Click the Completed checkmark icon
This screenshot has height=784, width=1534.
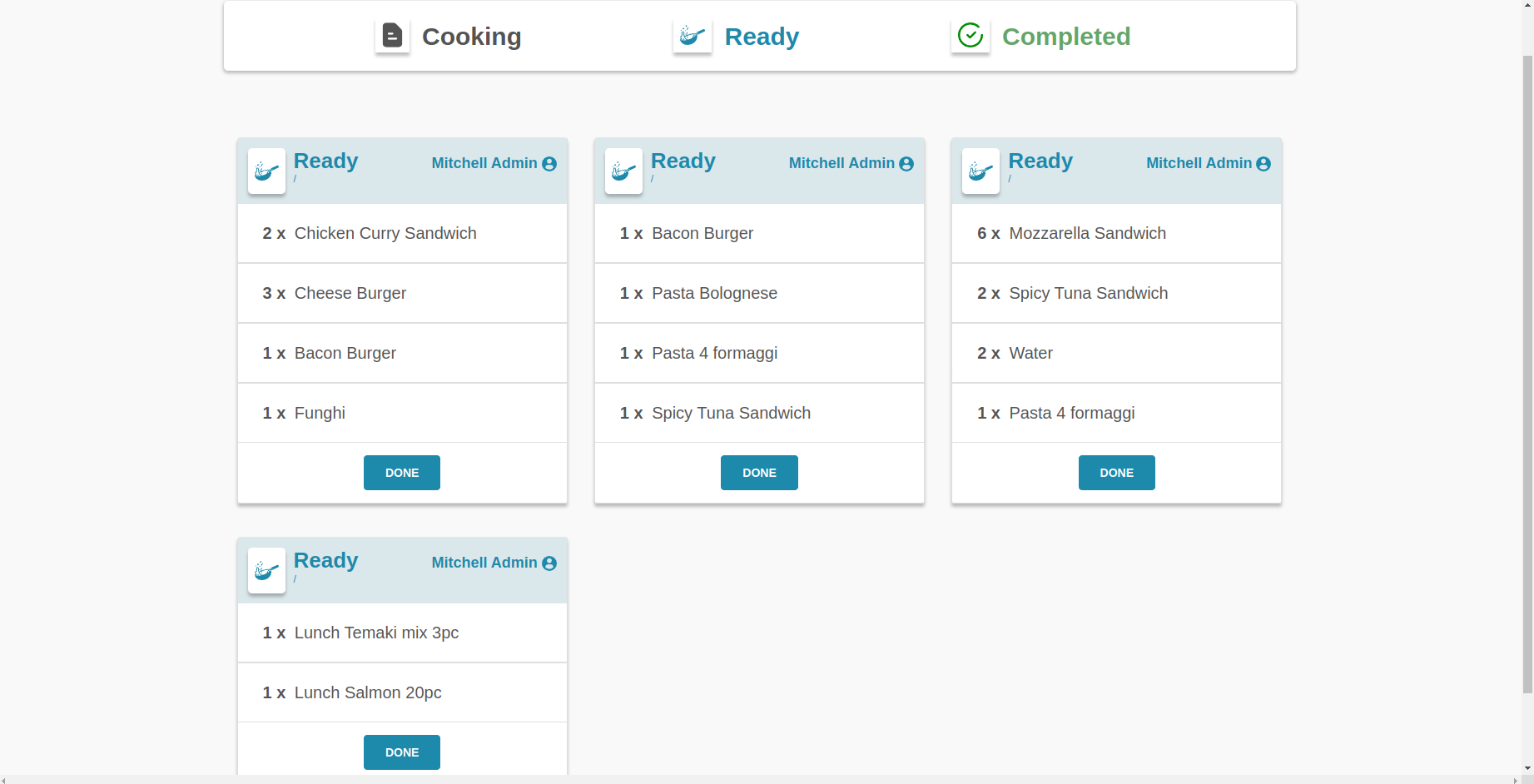point(971,36)
